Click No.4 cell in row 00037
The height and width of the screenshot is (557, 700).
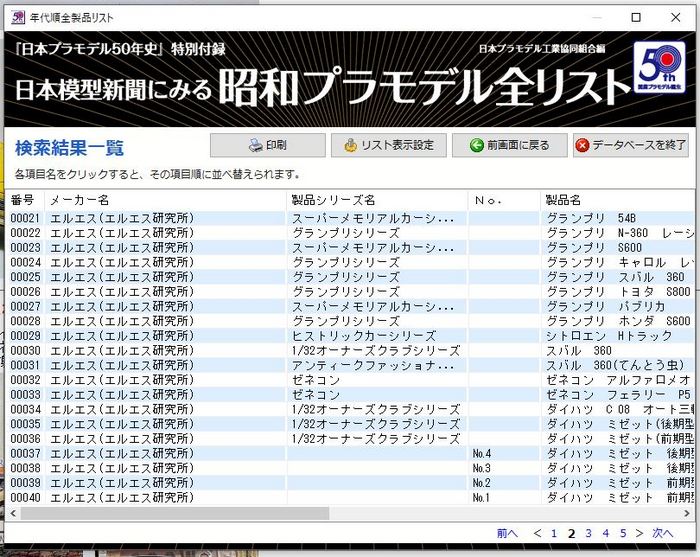[482, 454]
